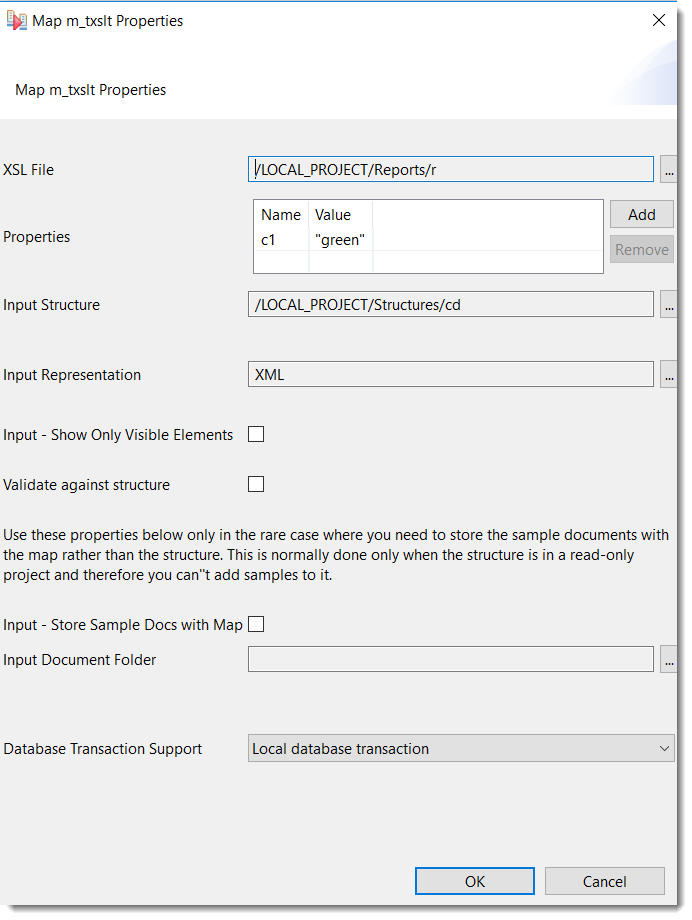Click the Name column header
692x920 pixels.
click(281, 214)
